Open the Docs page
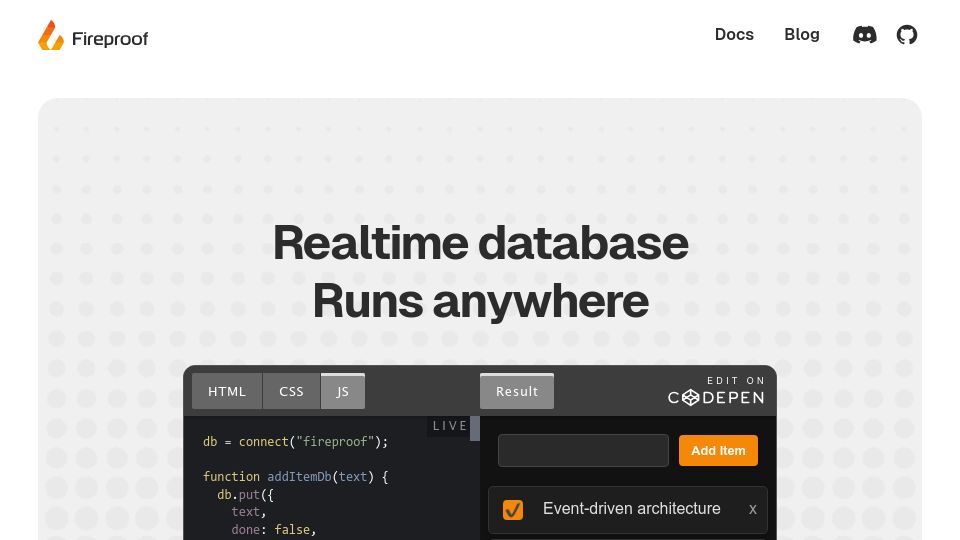The height and width of the screenshot is (540, 960). click(x=734, y=34)
